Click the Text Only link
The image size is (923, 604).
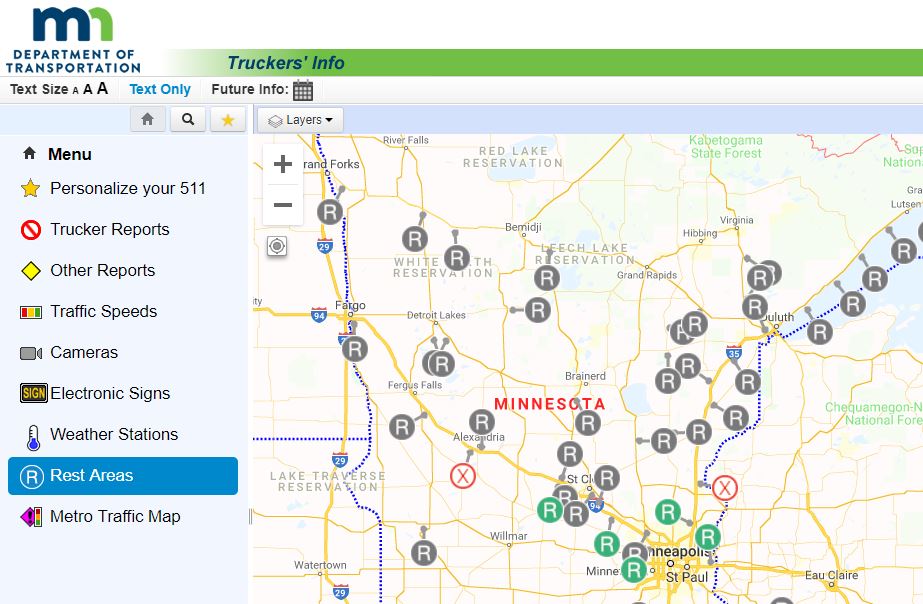(x=160, y=89)
